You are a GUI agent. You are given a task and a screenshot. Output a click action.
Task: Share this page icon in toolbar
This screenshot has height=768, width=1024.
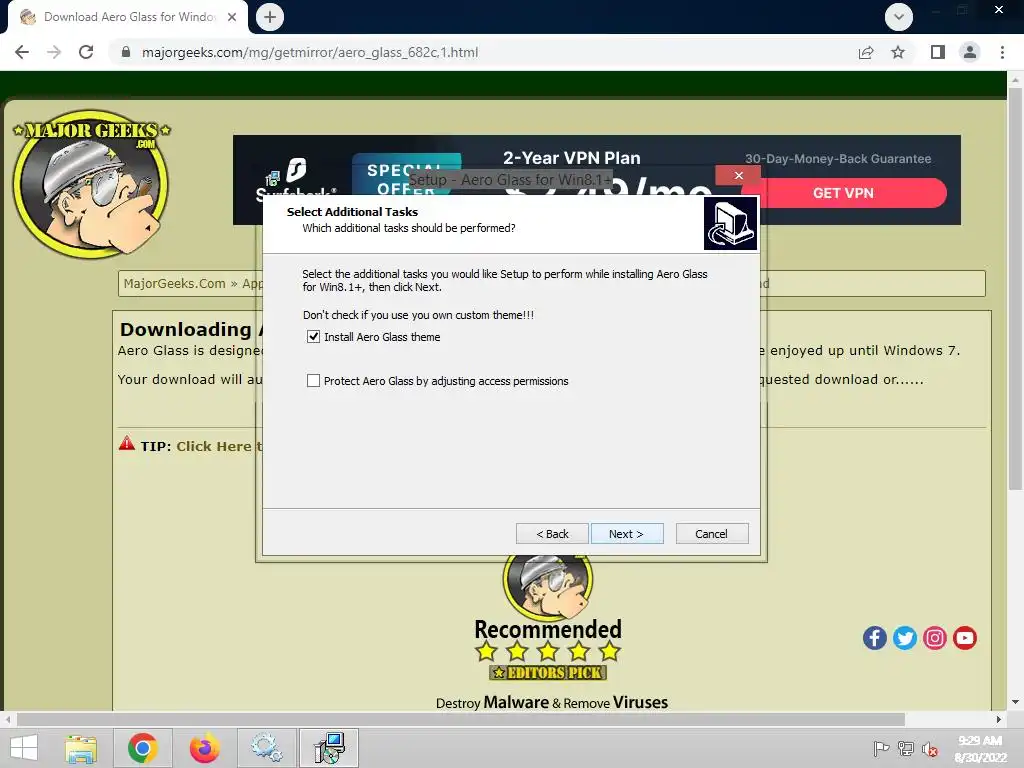click(866, 52)
